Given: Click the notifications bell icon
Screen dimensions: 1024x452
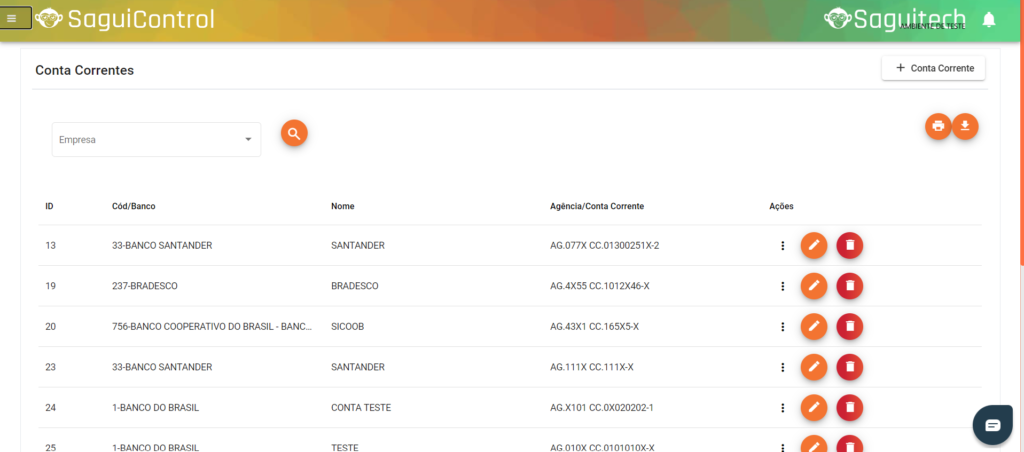Looking at the screenshot, I should (x=989, y=19).
